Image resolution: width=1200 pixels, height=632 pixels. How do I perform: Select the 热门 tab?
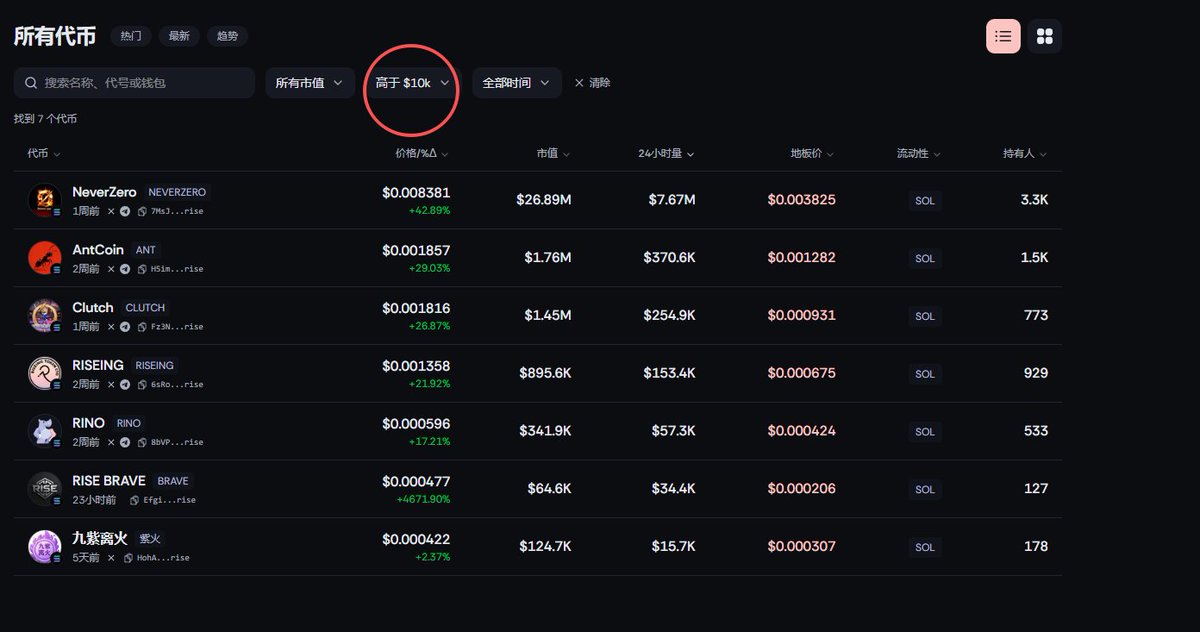click(131, 36)
